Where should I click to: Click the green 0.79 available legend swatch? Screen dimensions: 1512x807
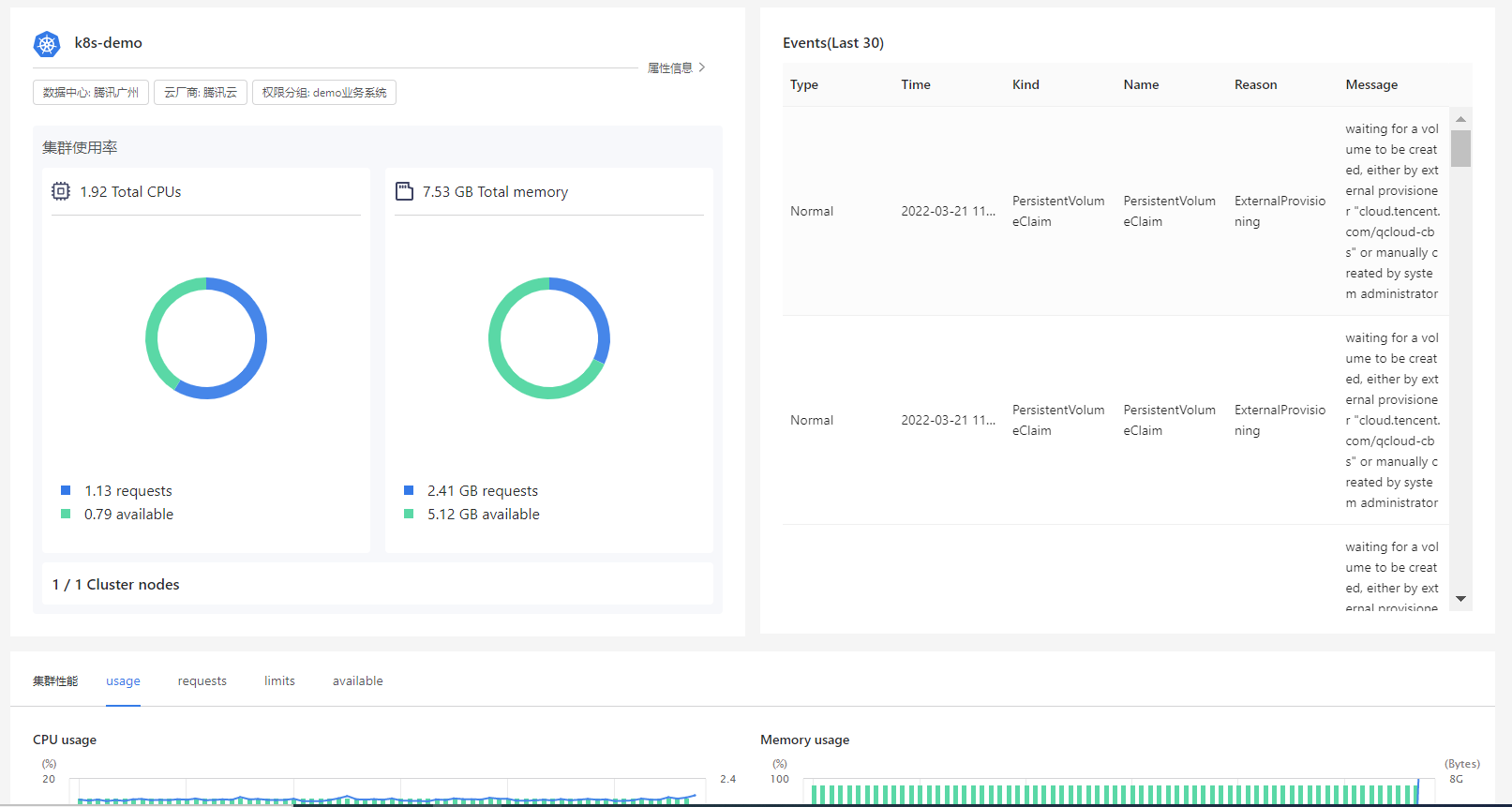[66, 514]
